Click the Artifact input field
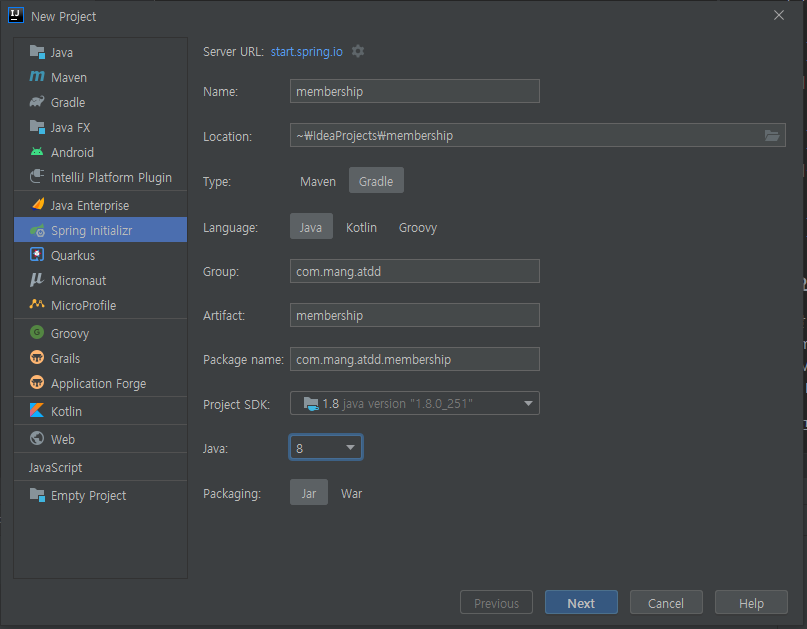The image size is (807, 629). pyautogui.click(x=415, y=315)
